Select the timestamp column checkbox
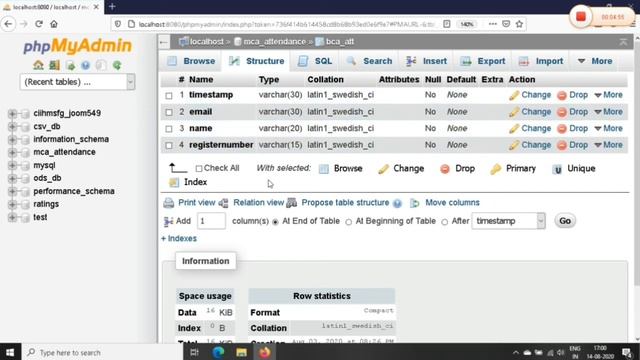The height and width of the screenshot is (360, 640). pos(169,96)
